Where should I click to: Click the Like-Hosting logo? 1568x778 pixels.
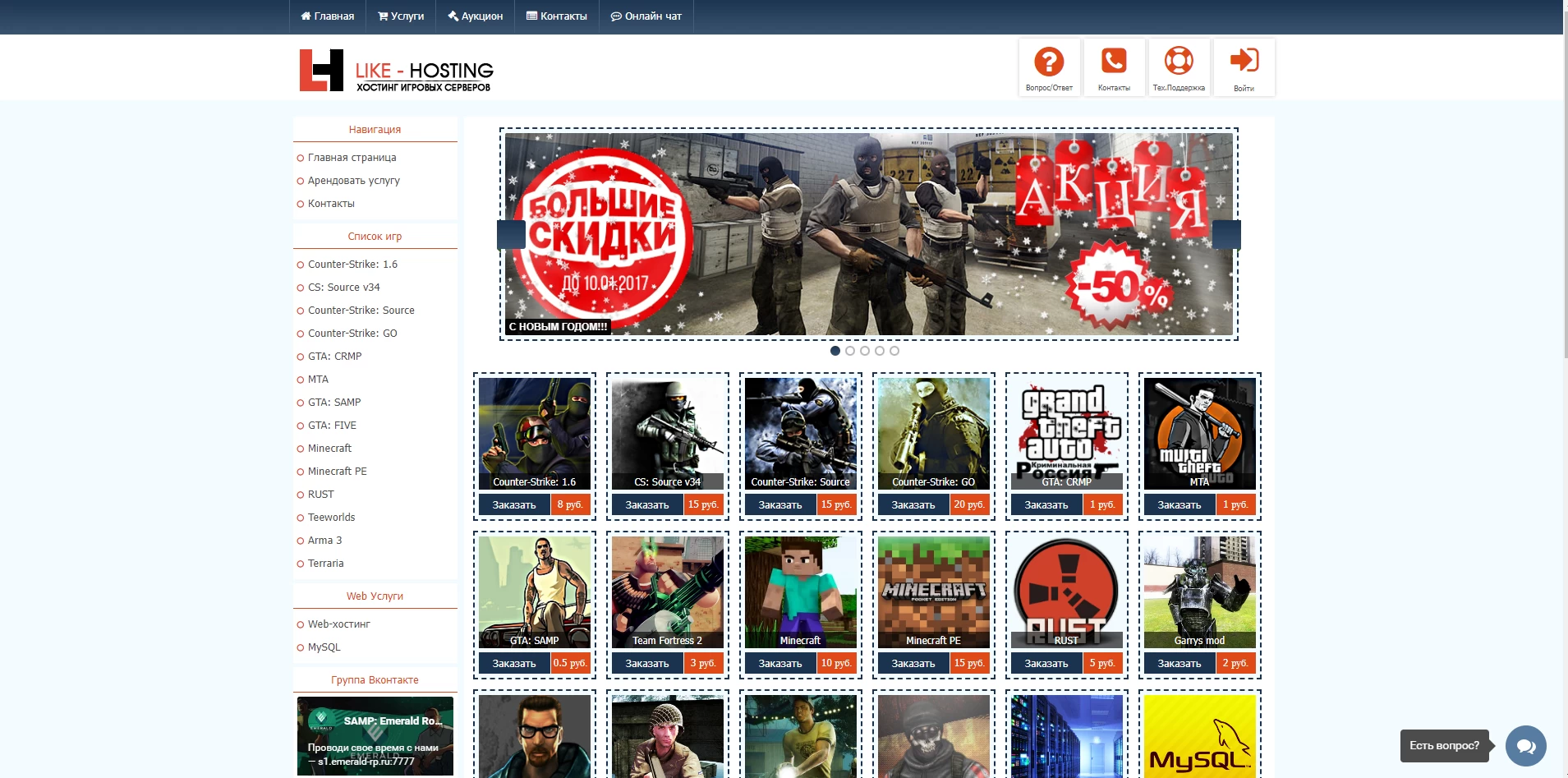coord(397,71)
